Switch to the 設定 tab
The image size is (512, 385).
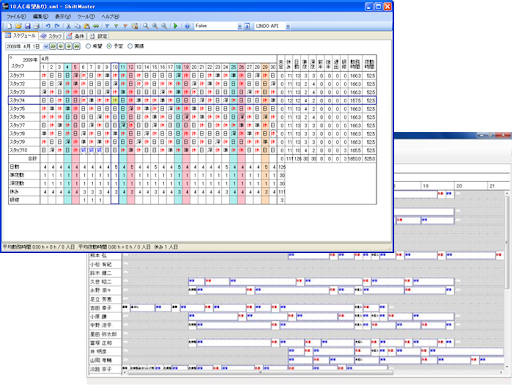98,36
